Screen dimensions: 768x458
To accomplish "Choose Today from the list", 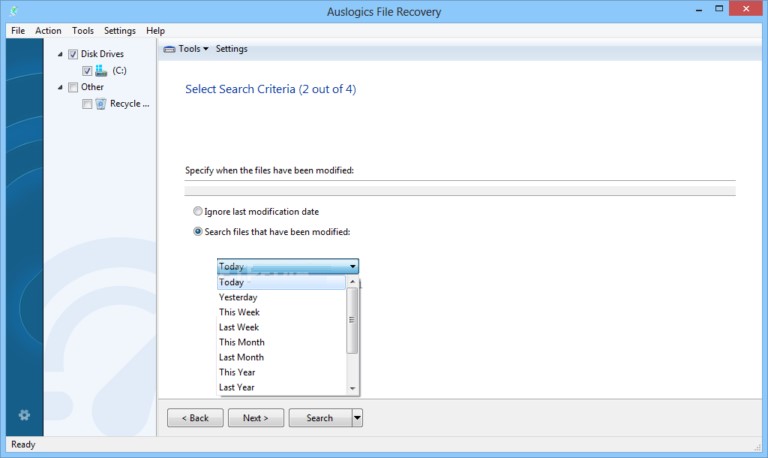I will [x=281, y=282].
